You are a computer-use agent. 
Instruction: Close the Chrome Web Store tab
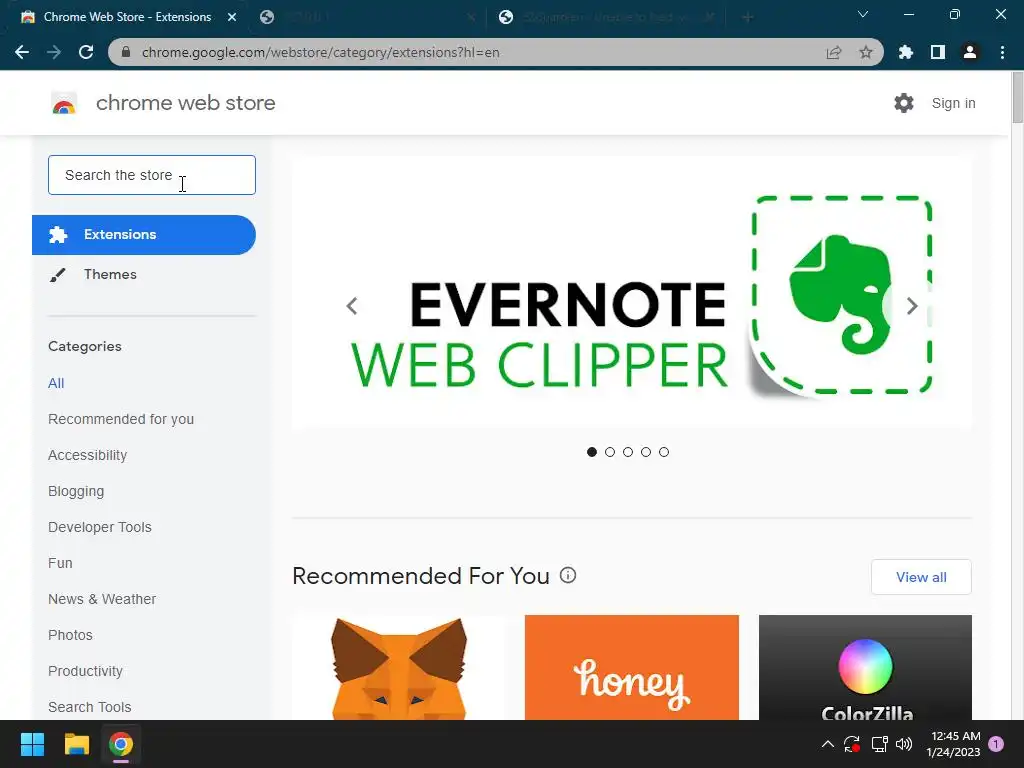(x=232, y=17)
